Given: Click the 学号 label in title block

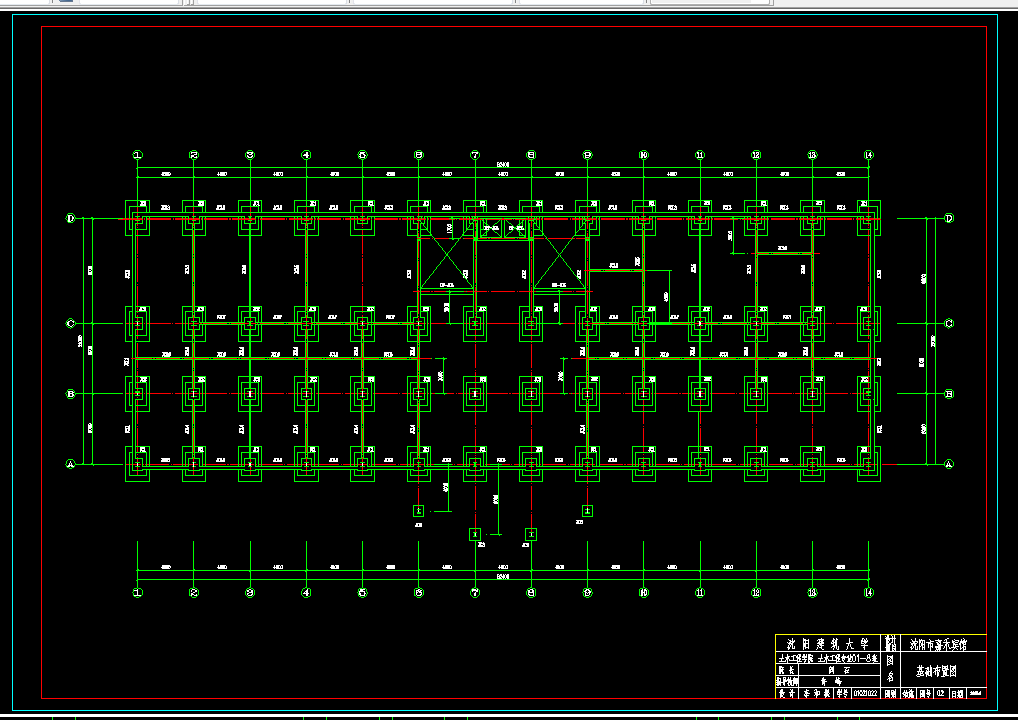Looking at the screenshot, I should point(842,693).
